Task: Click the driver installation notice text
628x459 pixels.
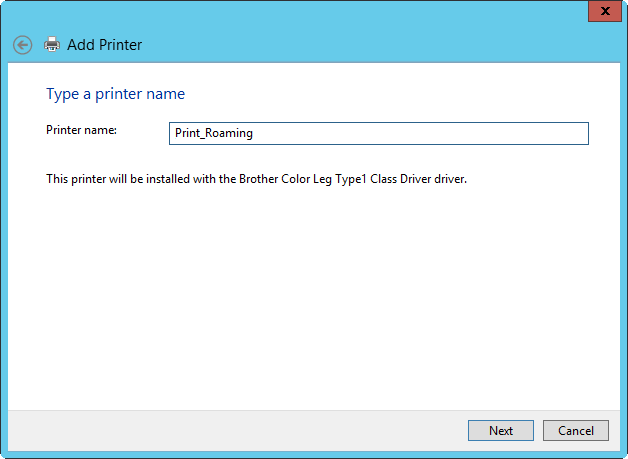Action: 257,180
